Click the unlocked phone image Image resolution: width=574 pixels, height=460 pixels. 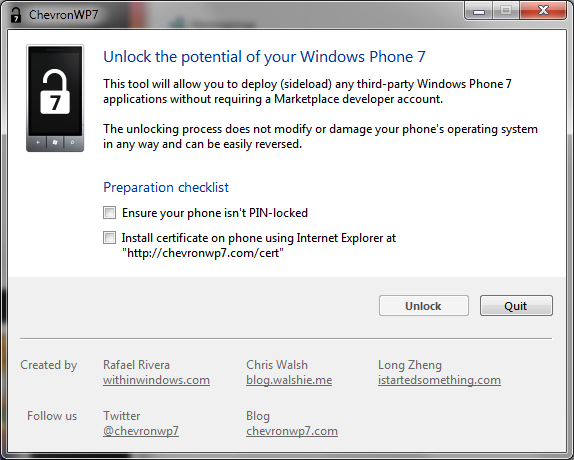(x=55, y=98)
